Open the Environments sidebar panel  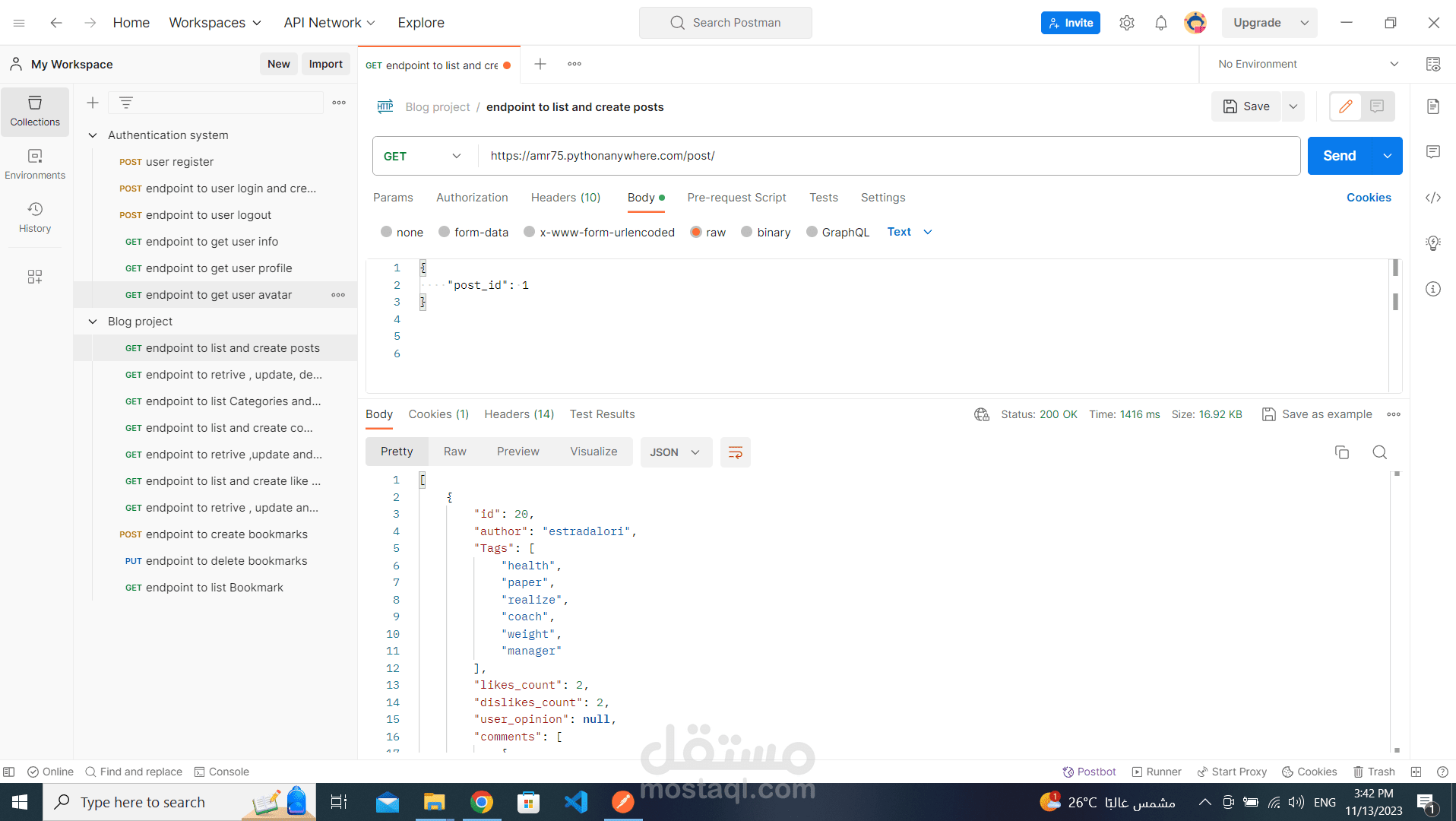point(35,164)
